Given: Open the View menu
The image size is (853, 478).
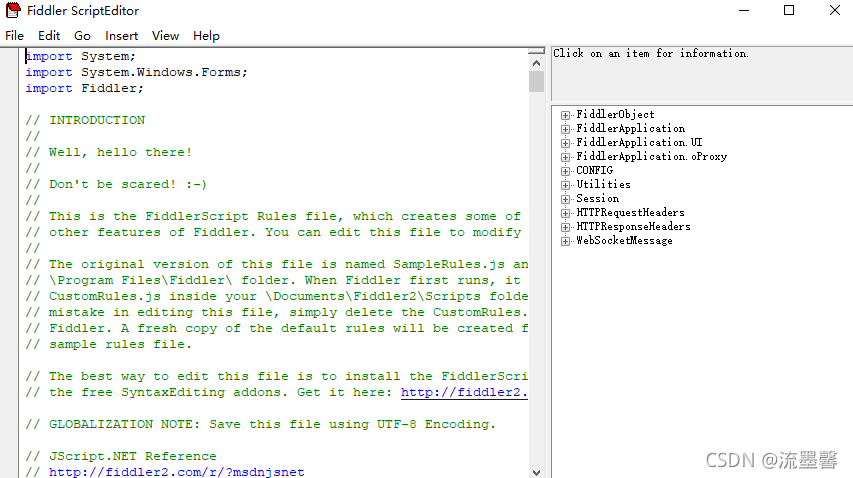Looking at the screenshot, I should point(165,36).
